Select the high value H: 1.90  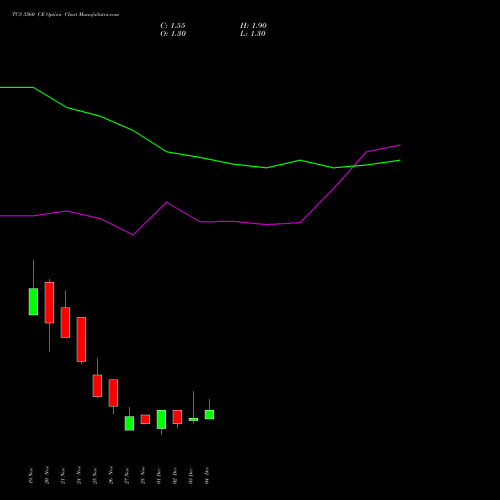tap(253, 26)
